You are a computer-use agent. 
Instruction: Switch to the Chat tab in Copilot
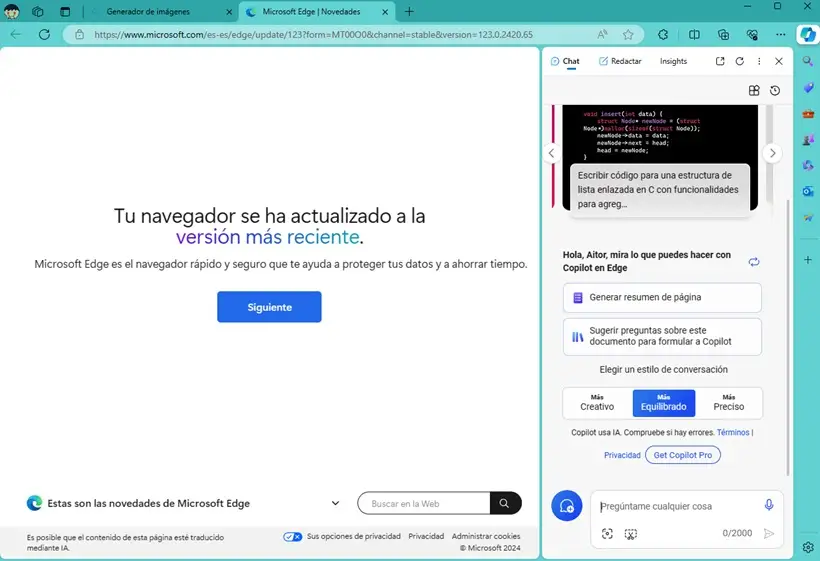(565, 61)
